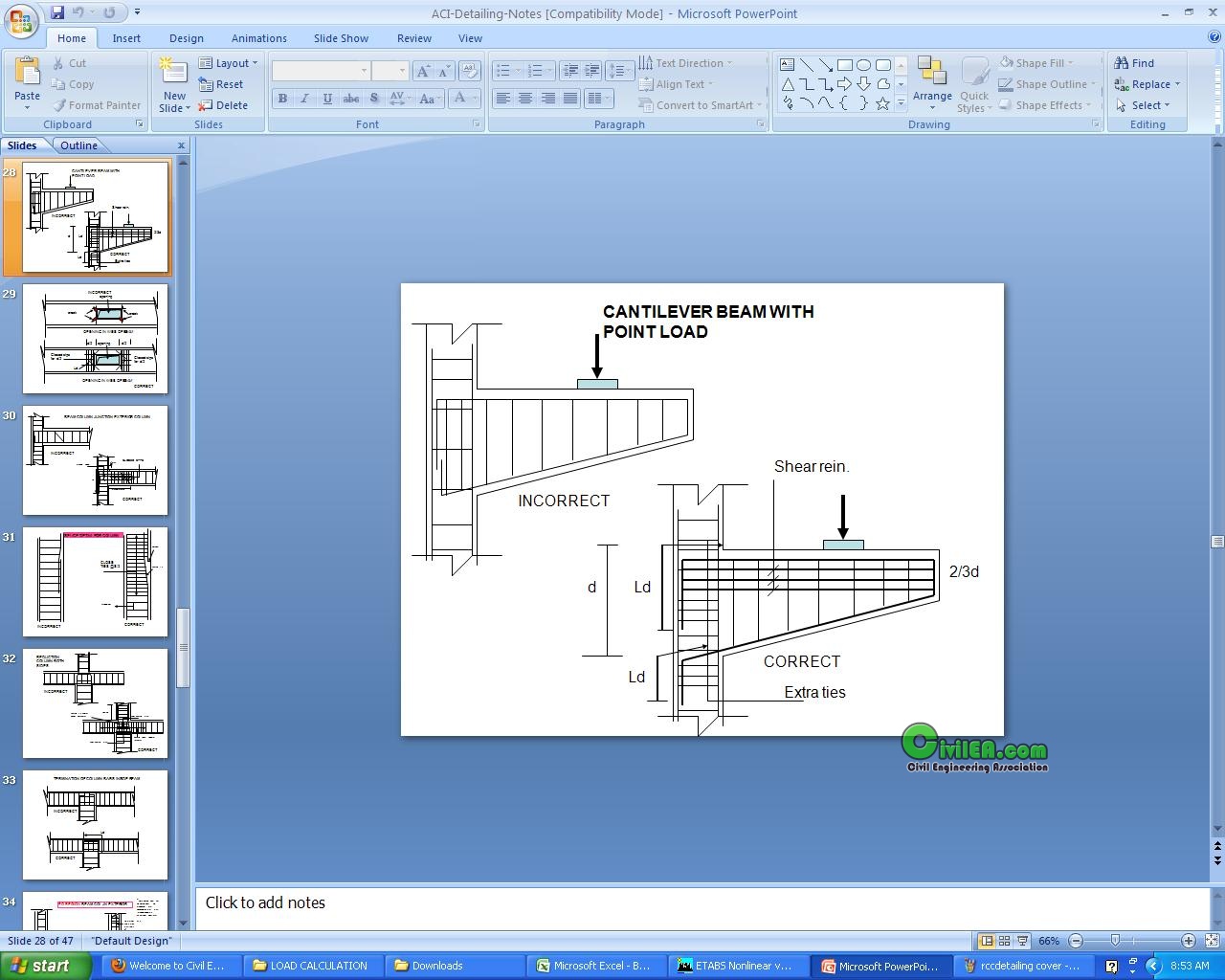The image size is (1225, 980).
Task: Open Find with binoculars icon
Action: 1122,63
